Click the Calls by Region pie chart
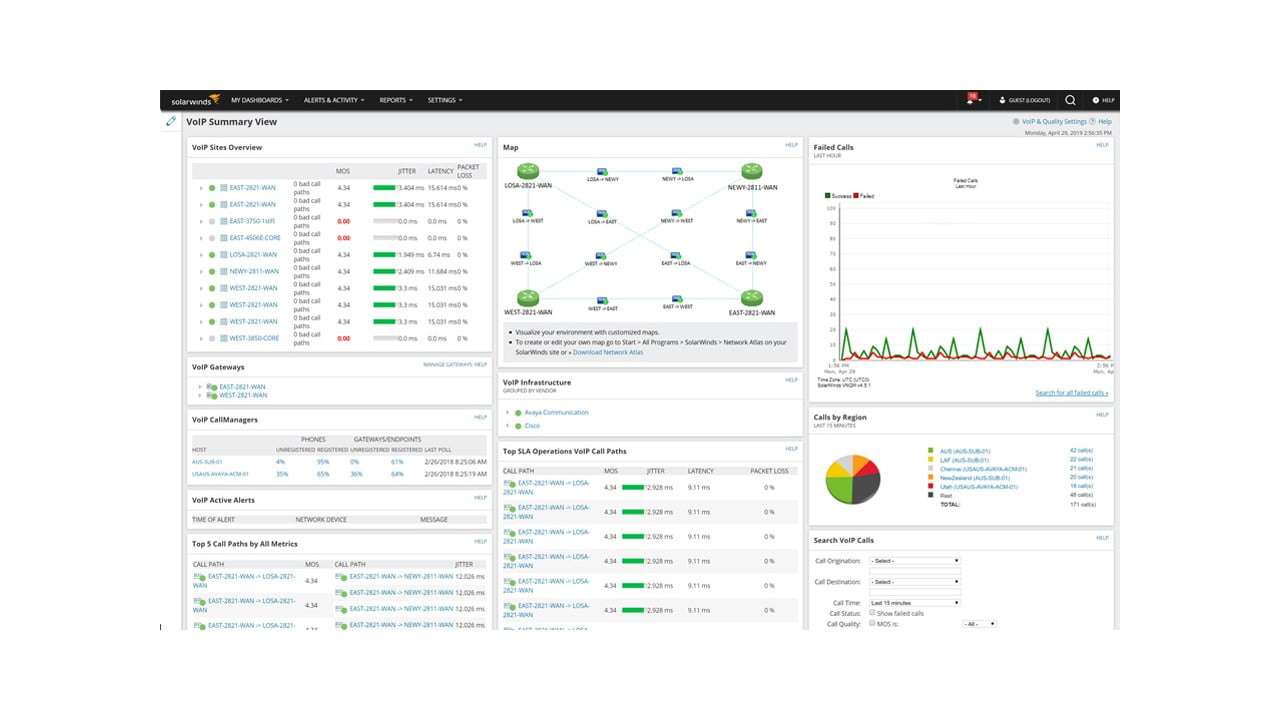The height and width of the screenshot is (720, 1280). (852, 478)
